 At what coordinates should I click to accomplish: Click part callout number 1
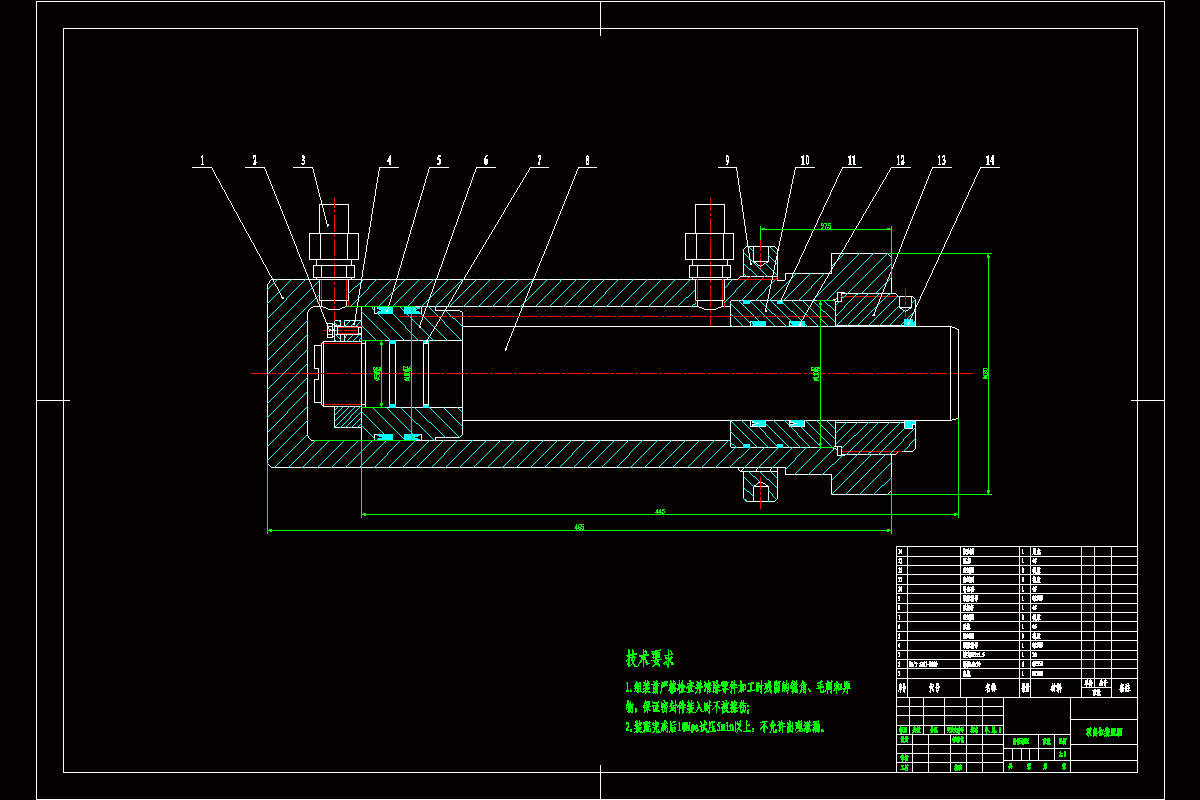click(x=202, y=160)
